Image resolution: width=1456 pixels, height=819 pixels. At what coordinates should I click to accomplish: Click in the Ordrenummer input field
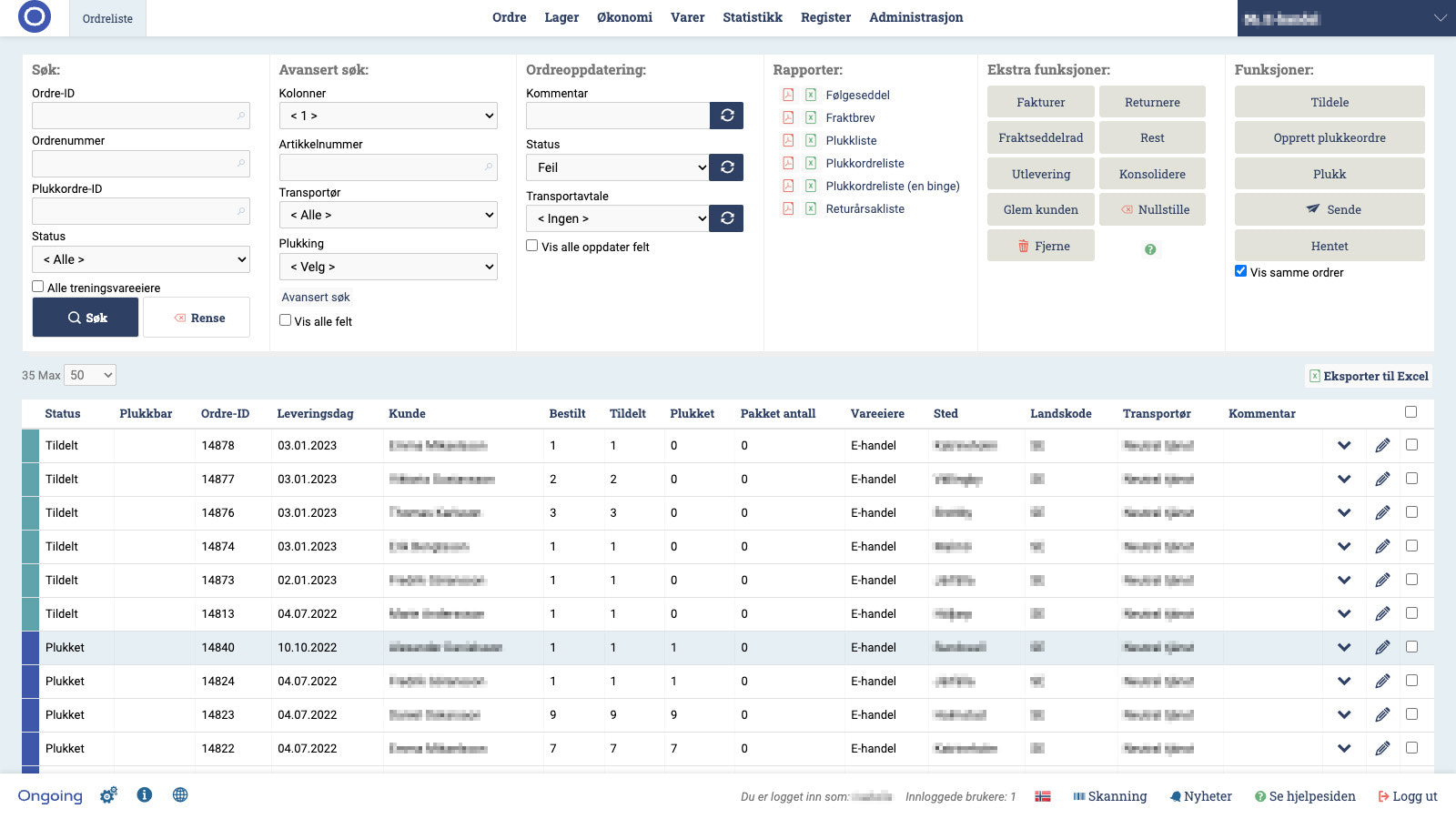point(141,164)
